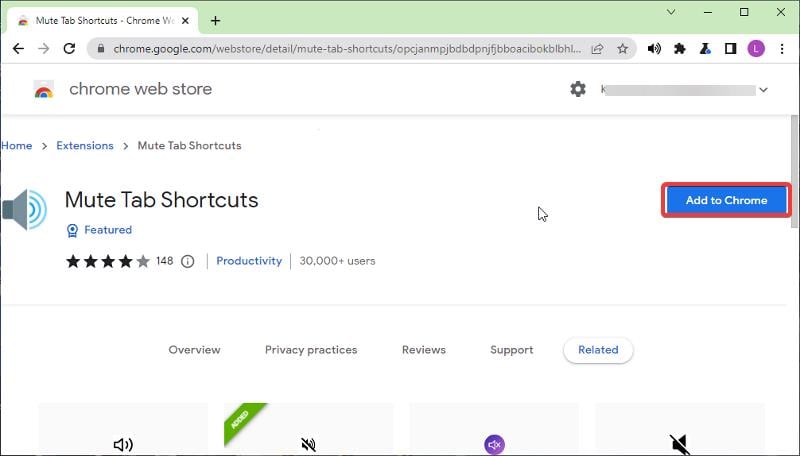The width and height of the screenshot is (800, 456).
Task: Select the Related tab
Action: pyautogui.click(x=598, y=350)
